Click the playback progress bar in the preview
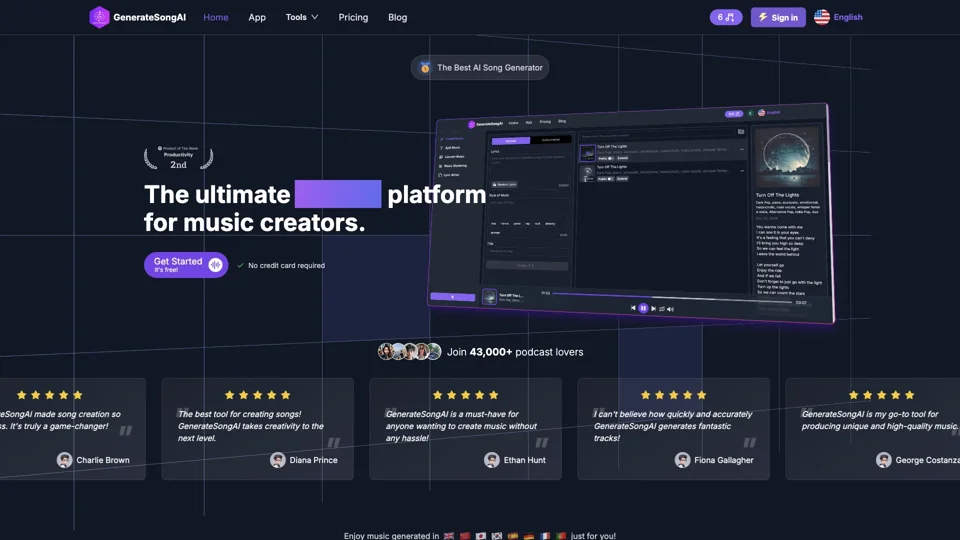 (672, 298)
